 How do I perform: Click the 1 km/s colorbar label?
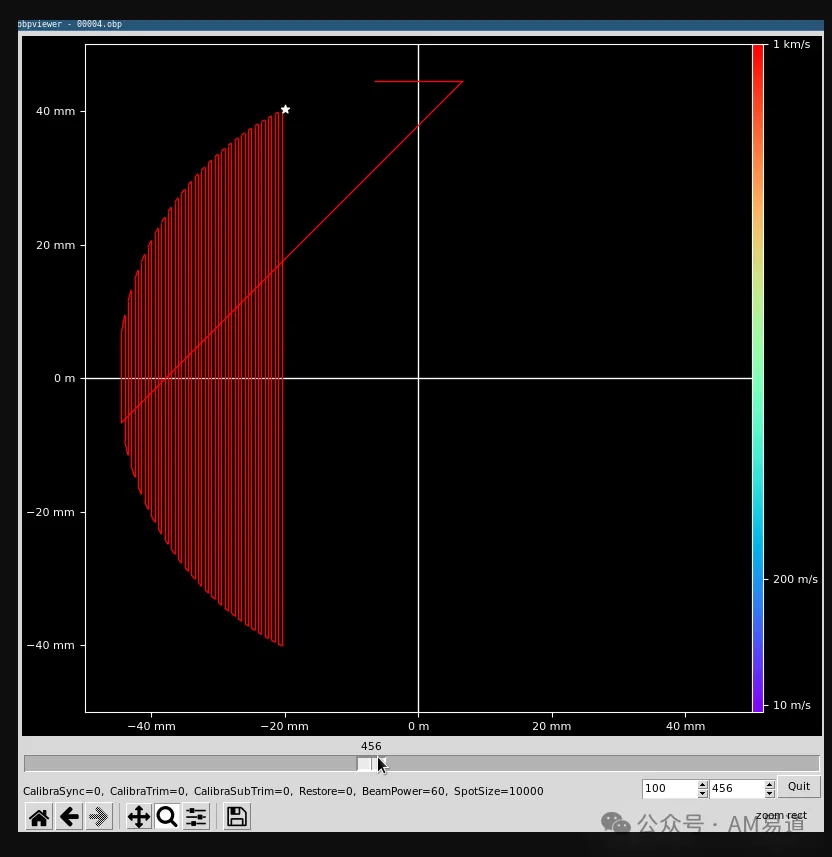pyautogui.click(x=792, y=44)
